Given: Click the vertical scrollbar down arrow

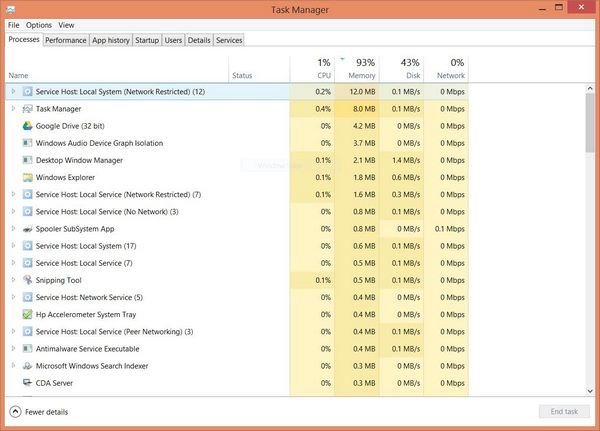Looking at the screenshot, I should (593, 392).
